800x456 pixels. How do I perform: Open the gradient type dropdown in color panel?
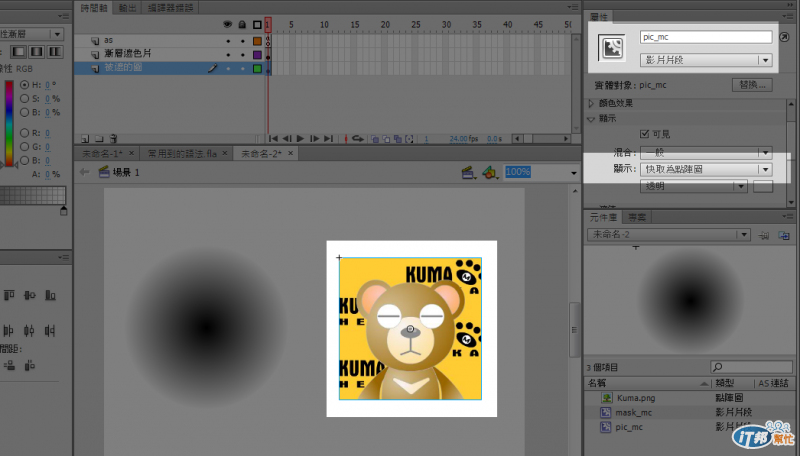coord(32,34)
